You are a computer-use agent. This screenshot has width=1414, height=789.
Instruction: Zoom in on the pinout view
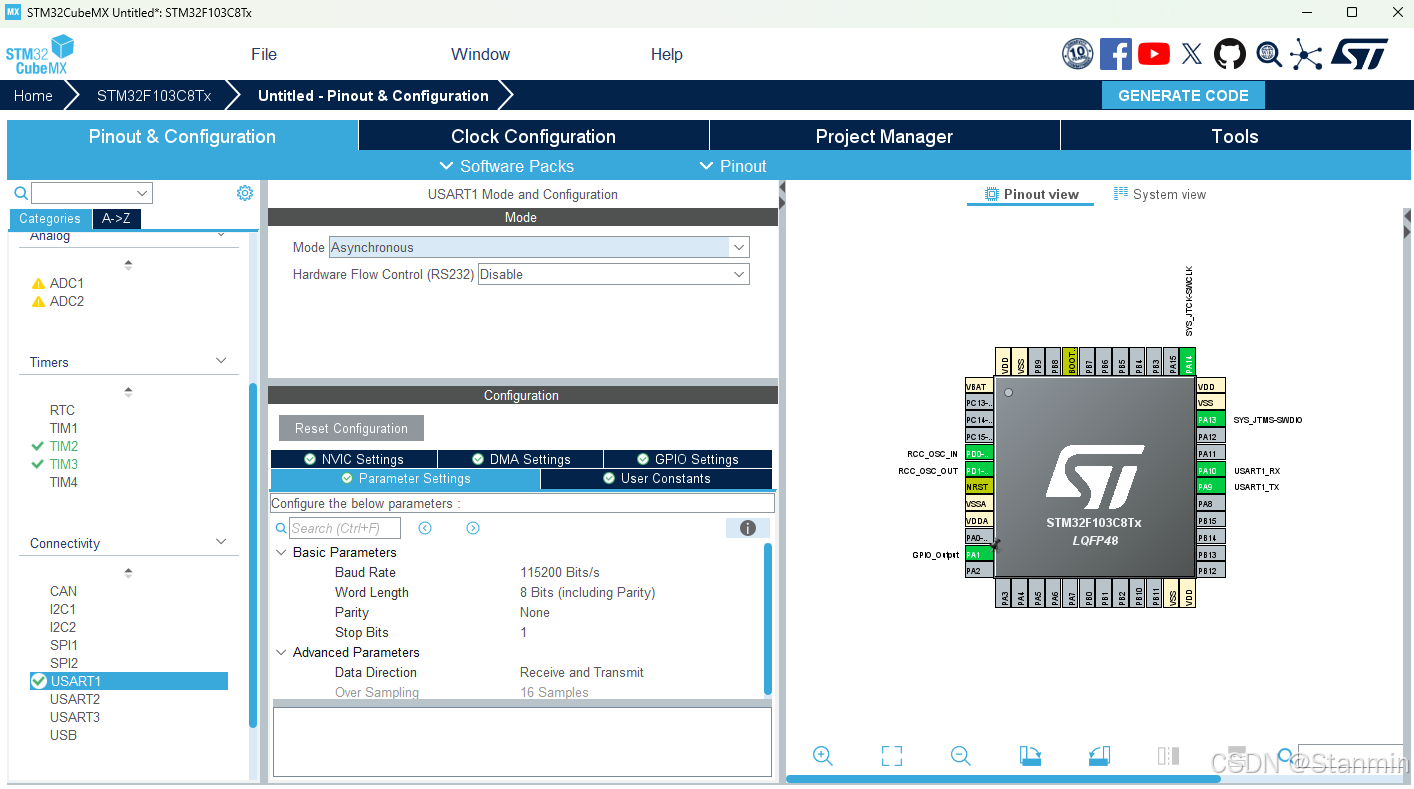click(823, 756)
